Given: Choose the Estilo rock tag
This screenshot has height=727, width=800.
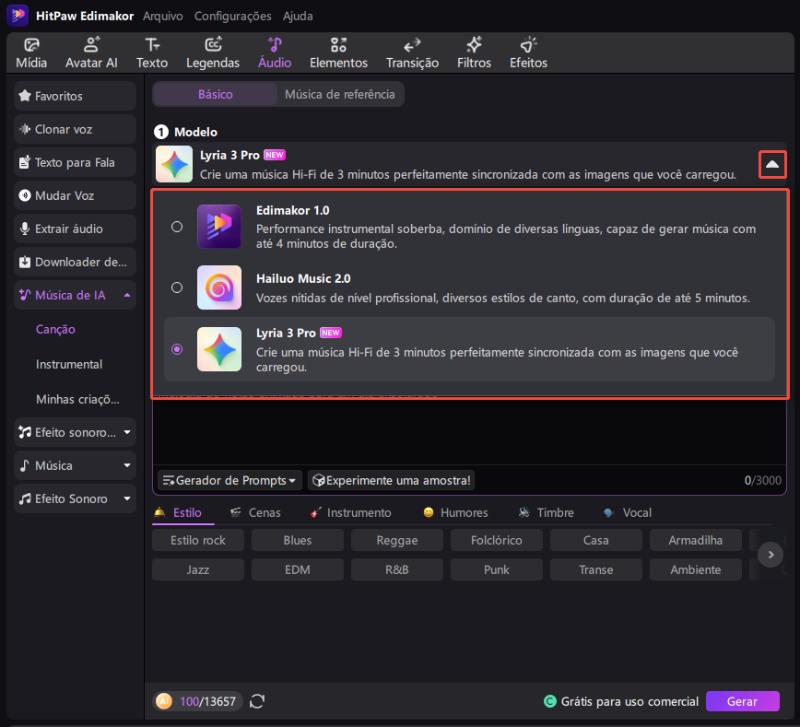Looking at the screenshot, I should point(198,540).
